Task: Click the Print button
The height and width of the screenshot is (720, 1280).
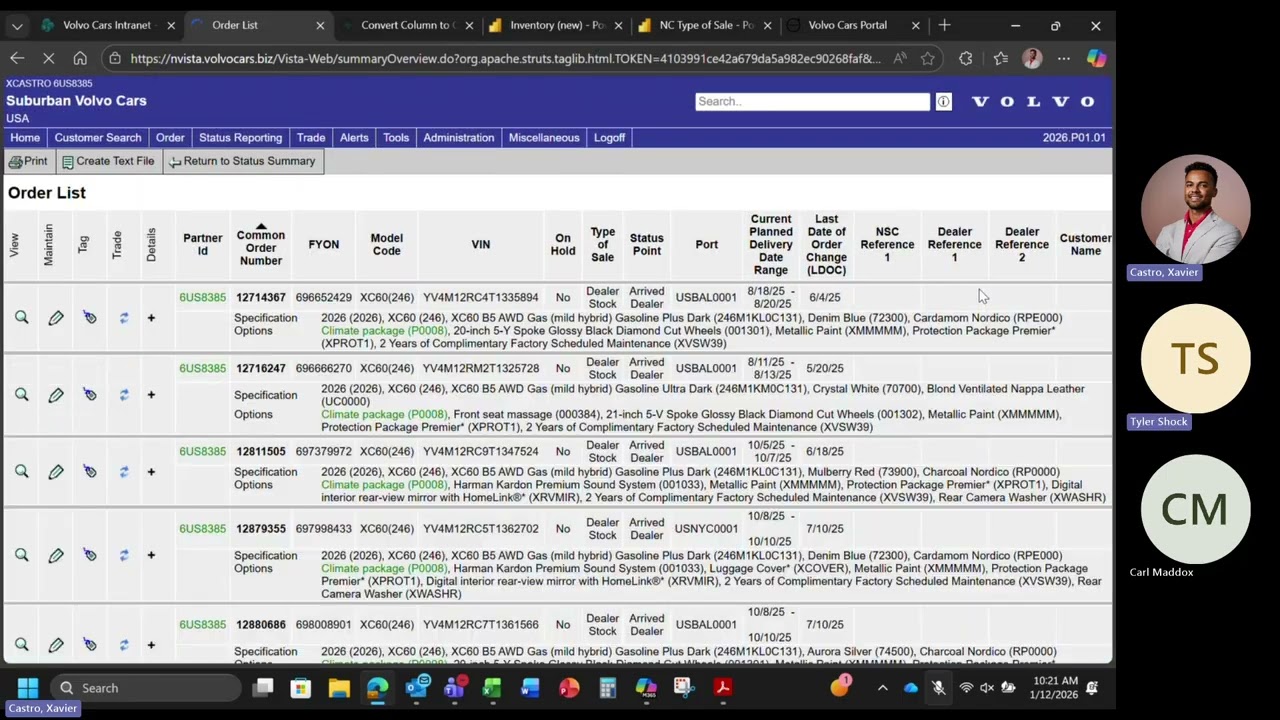Action: click(x=28, y=161)
